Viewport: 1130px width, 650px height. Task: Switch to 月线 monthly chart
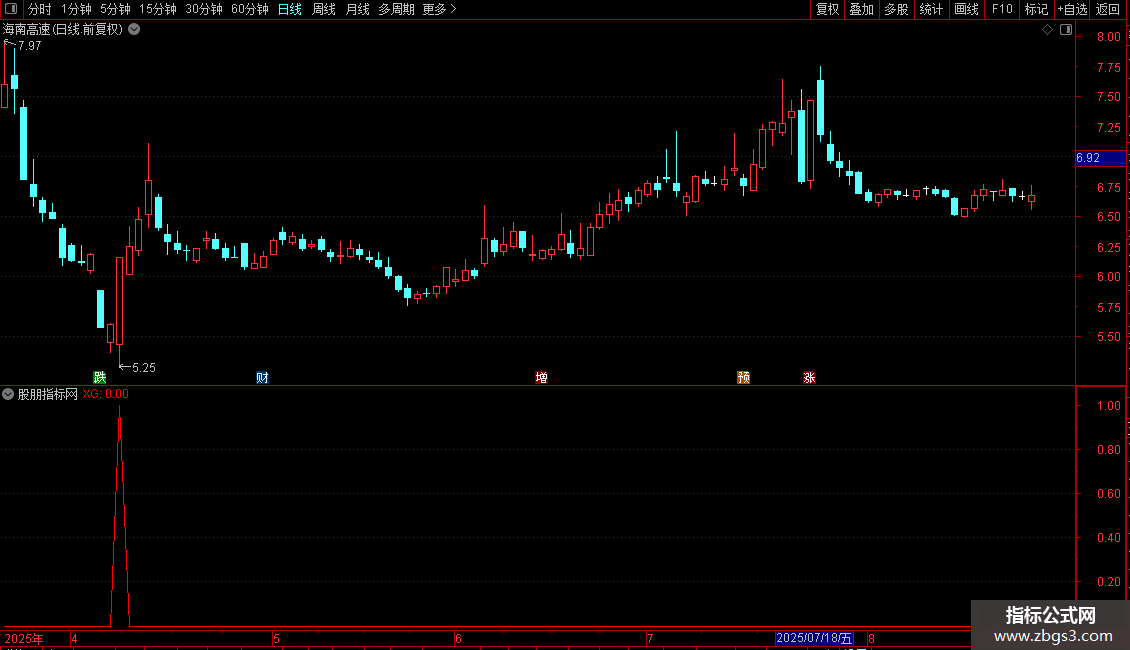click(x=357, y=9)
